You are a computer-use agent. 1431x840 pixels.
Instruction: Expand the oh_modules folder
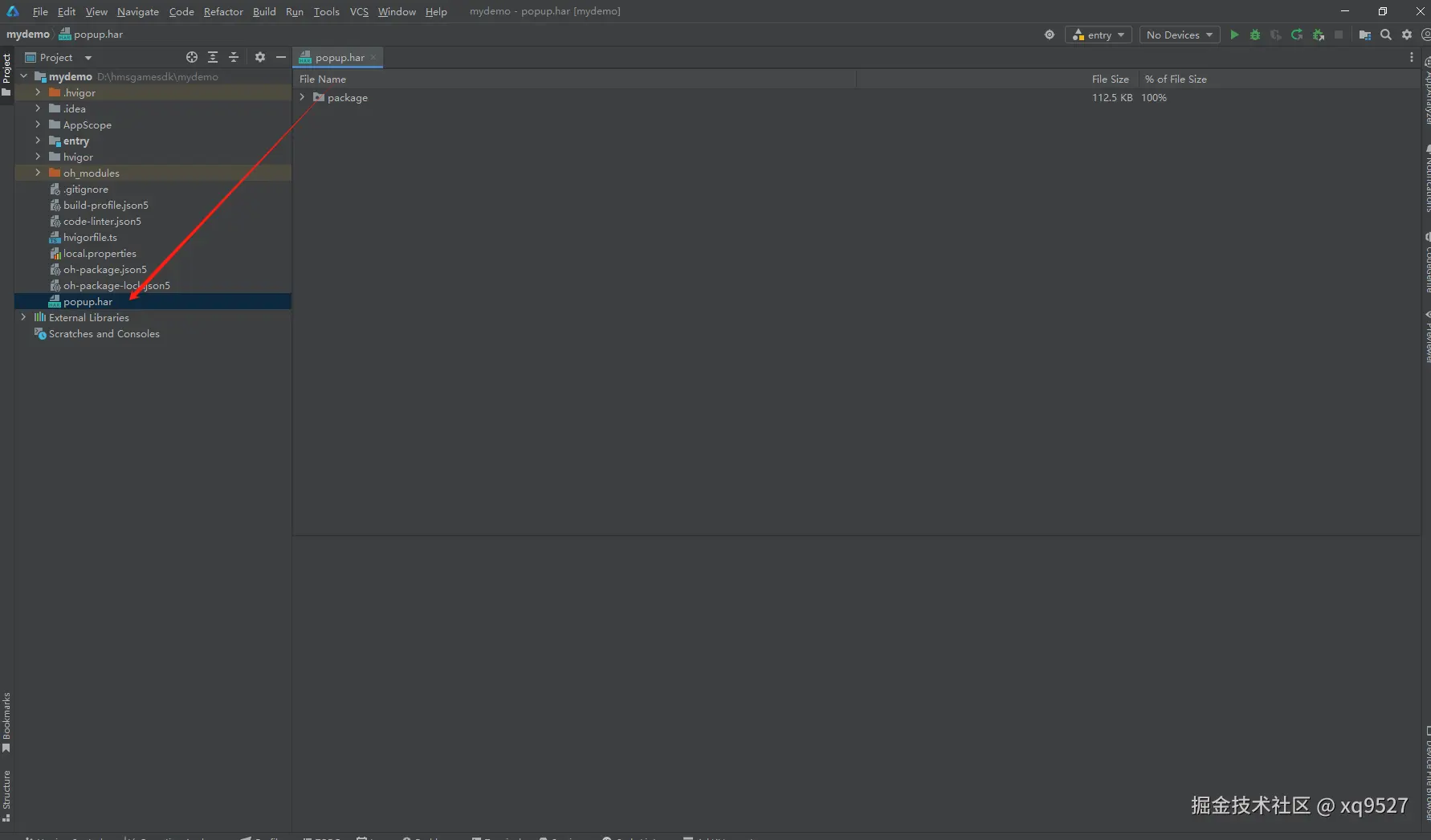pos(38,173)
